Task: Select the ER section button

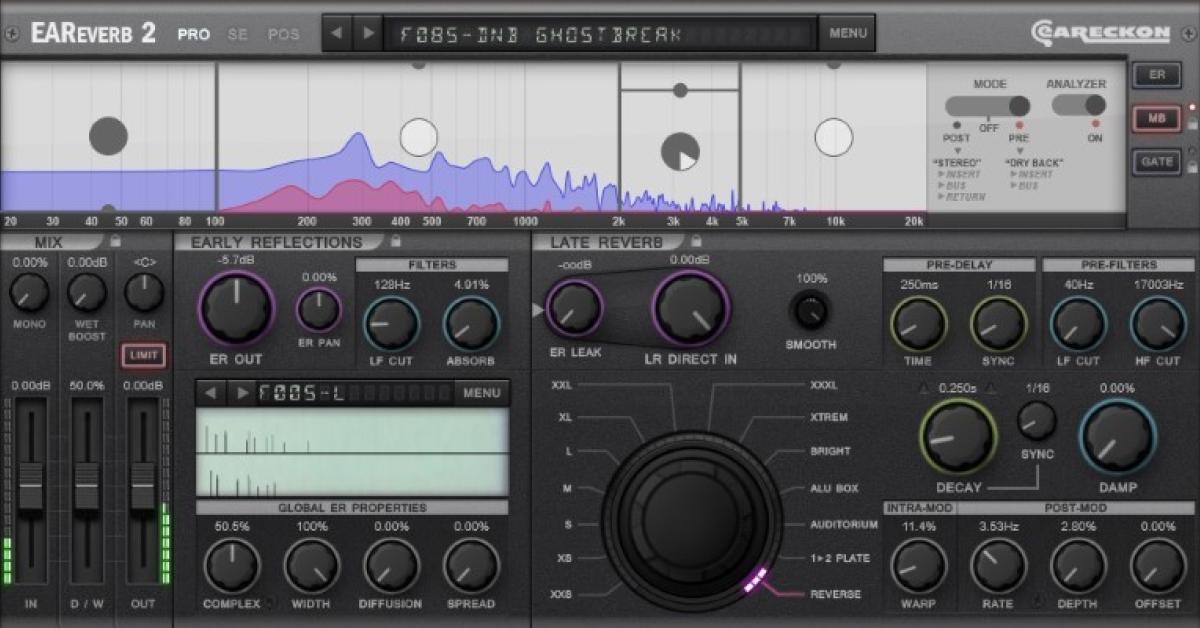Action: (x=1158, y=74)
